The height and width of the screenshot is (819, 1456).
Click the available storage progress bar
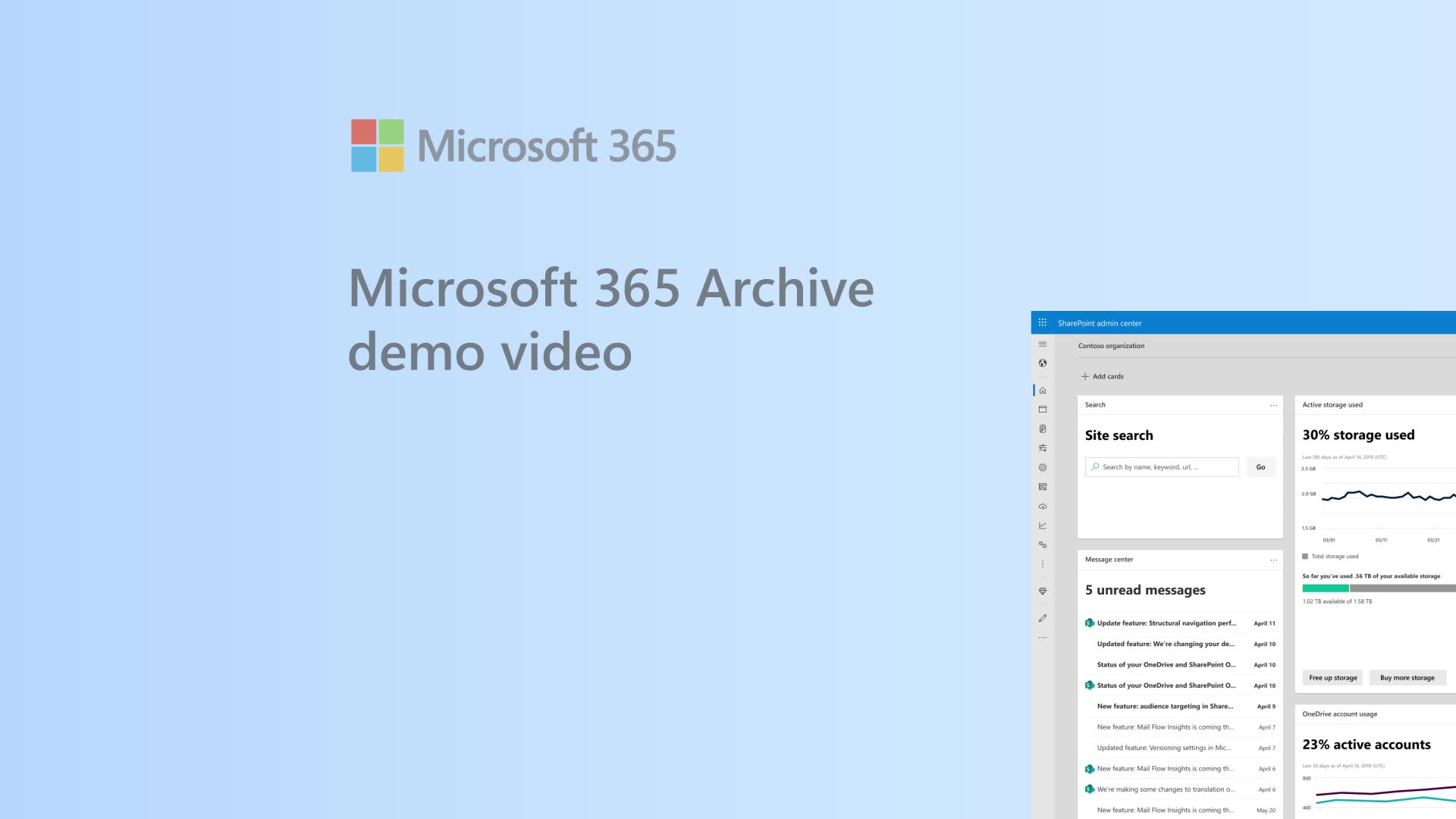click(x=1379, y=588)
